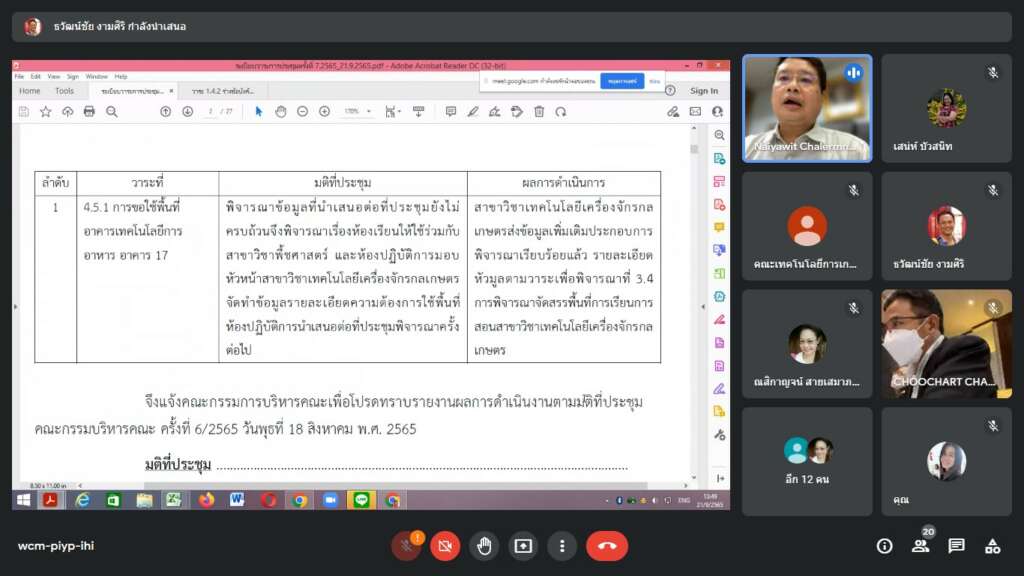Click the stamp tool icon
This screenshot has width=1024, height=576.
tap(517, 112)
